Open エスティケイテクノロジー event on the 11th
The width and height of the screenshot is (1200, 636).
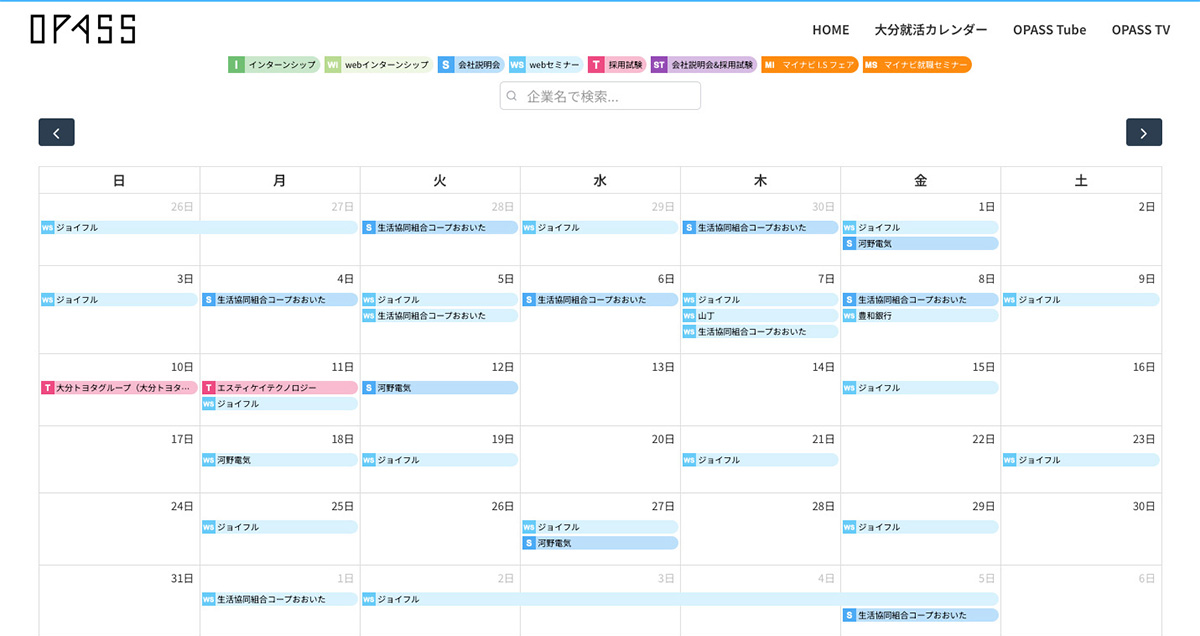[279, 388]
